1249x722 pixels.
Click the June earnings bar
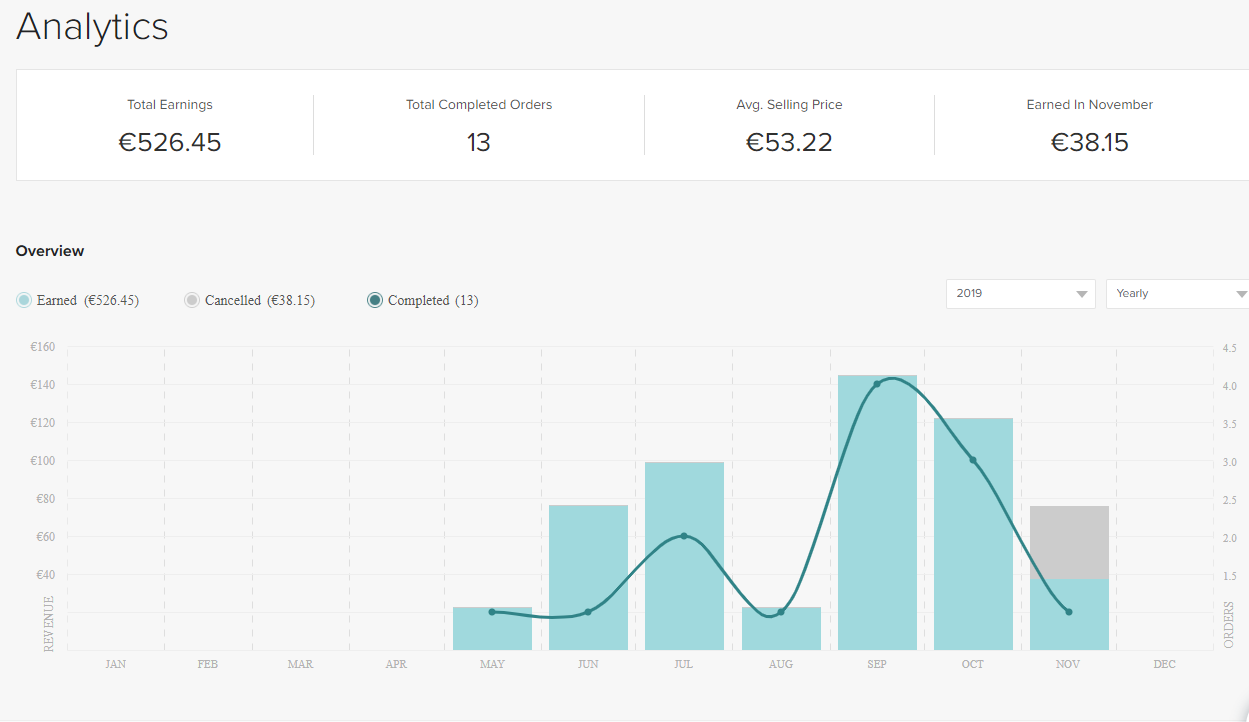point(588,578)
